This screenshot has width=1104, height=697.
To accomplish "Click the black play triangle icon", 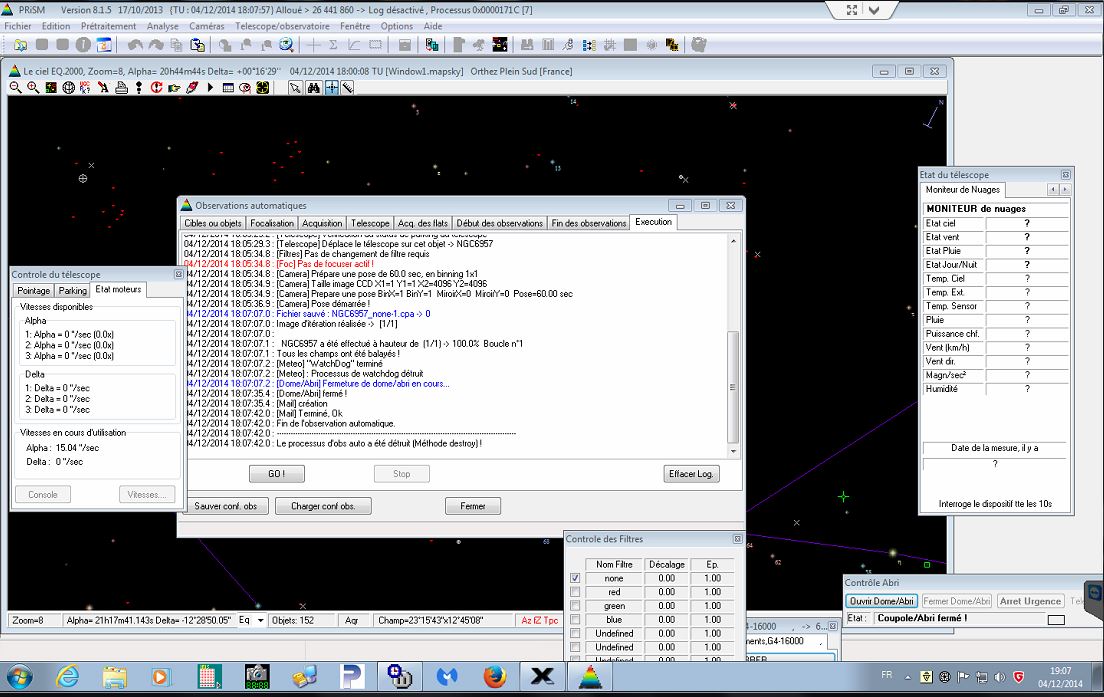I will (210, 88).
